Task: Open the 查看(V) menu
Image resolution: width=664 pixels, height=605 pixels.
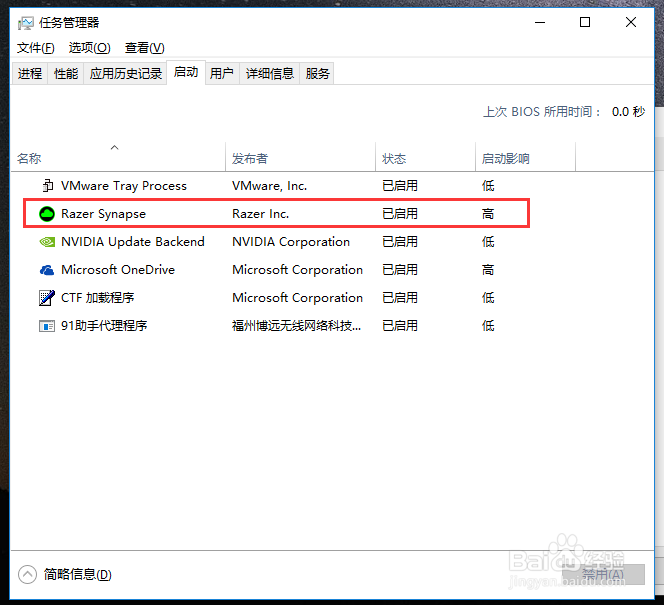Action: [x=144, y=48]
